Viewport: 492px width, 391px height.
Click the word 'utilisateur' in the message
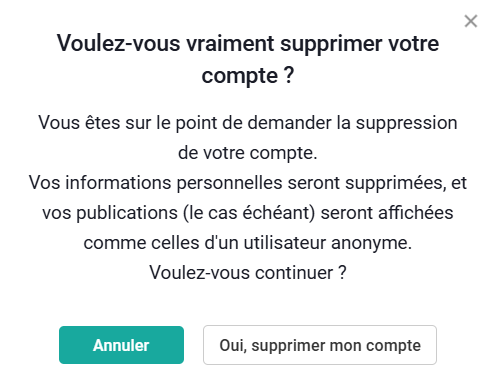click(x=285, y=243)
